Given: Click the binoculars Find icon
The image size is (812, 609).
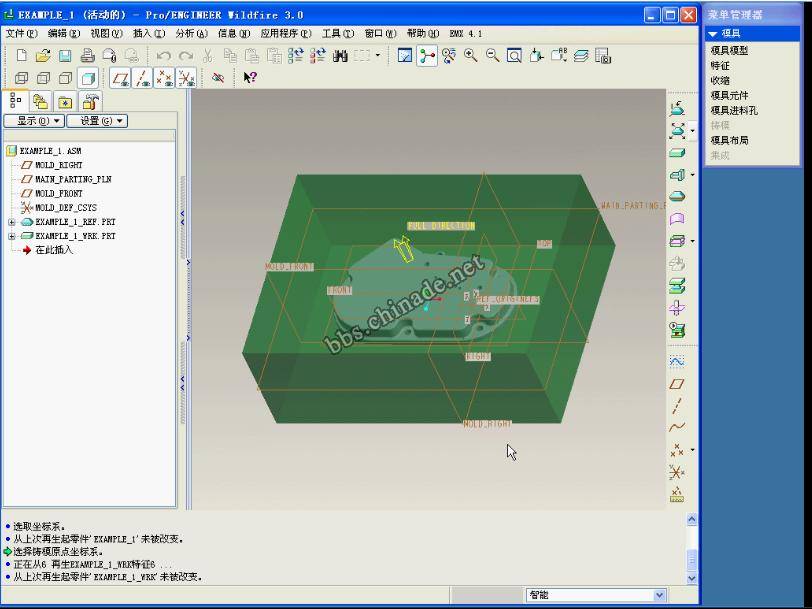Looking at the screenshot, I should click(340, 56).
